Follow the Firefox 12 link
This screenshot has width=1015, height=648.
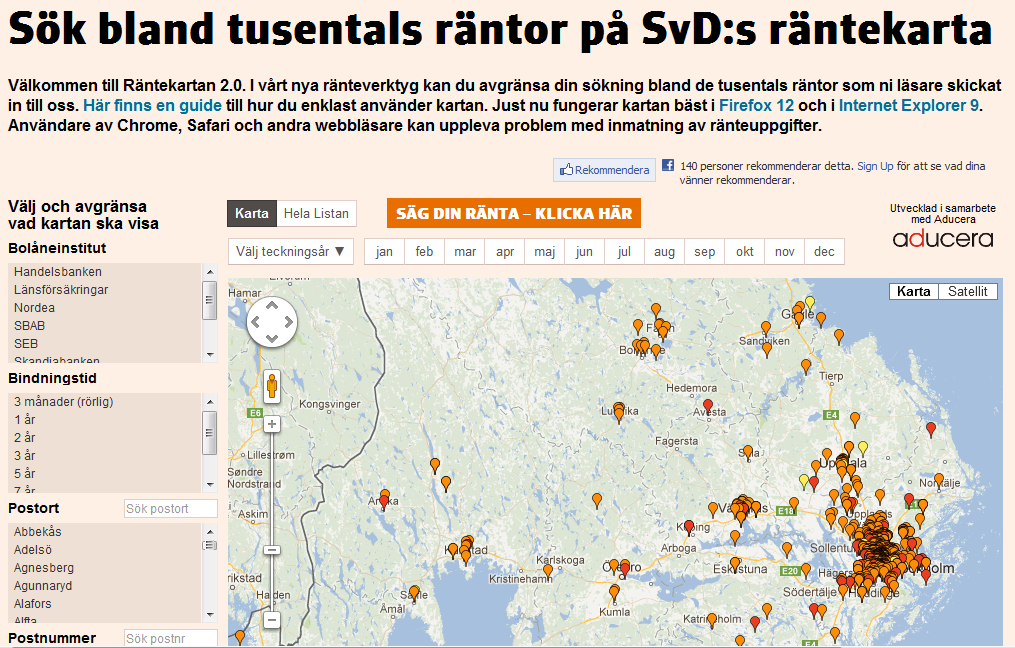[756, 106]
